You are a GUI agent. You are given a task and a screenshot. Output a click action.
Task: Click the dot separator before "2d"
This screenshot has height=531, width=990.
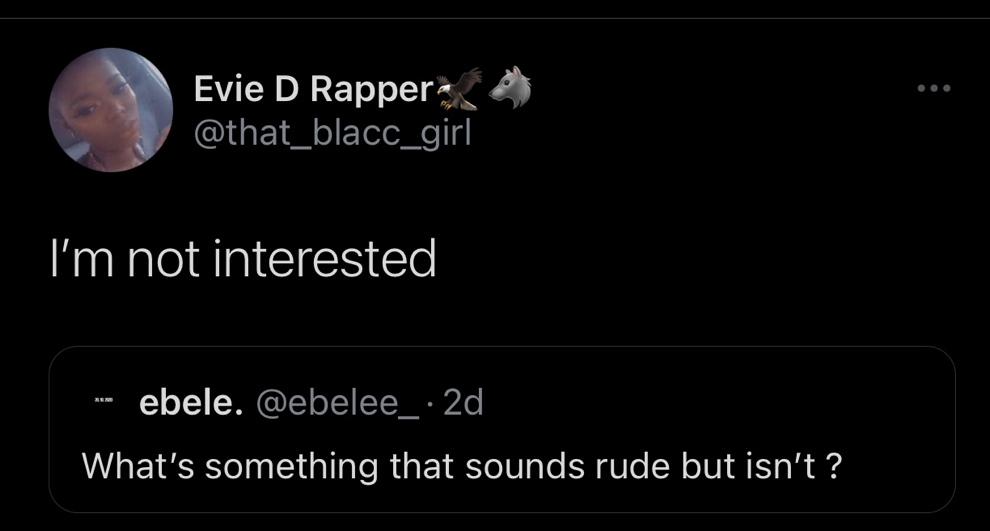tap(431, 402)
